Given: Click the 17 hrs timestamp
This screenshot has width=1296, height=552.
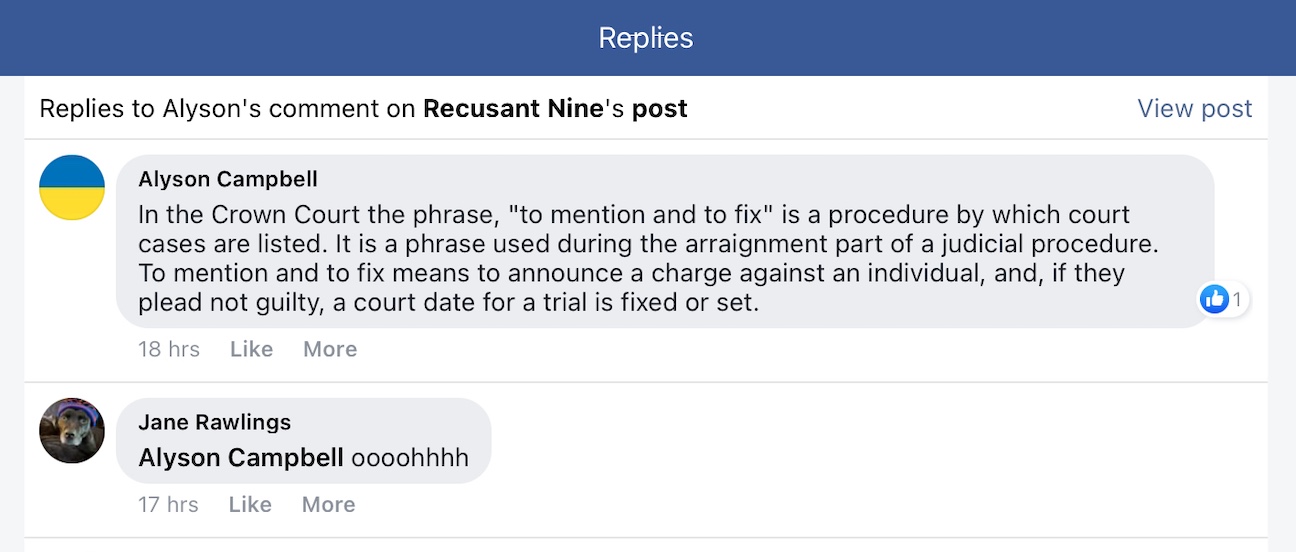Looking at the screenshot, I should [168, 505].
